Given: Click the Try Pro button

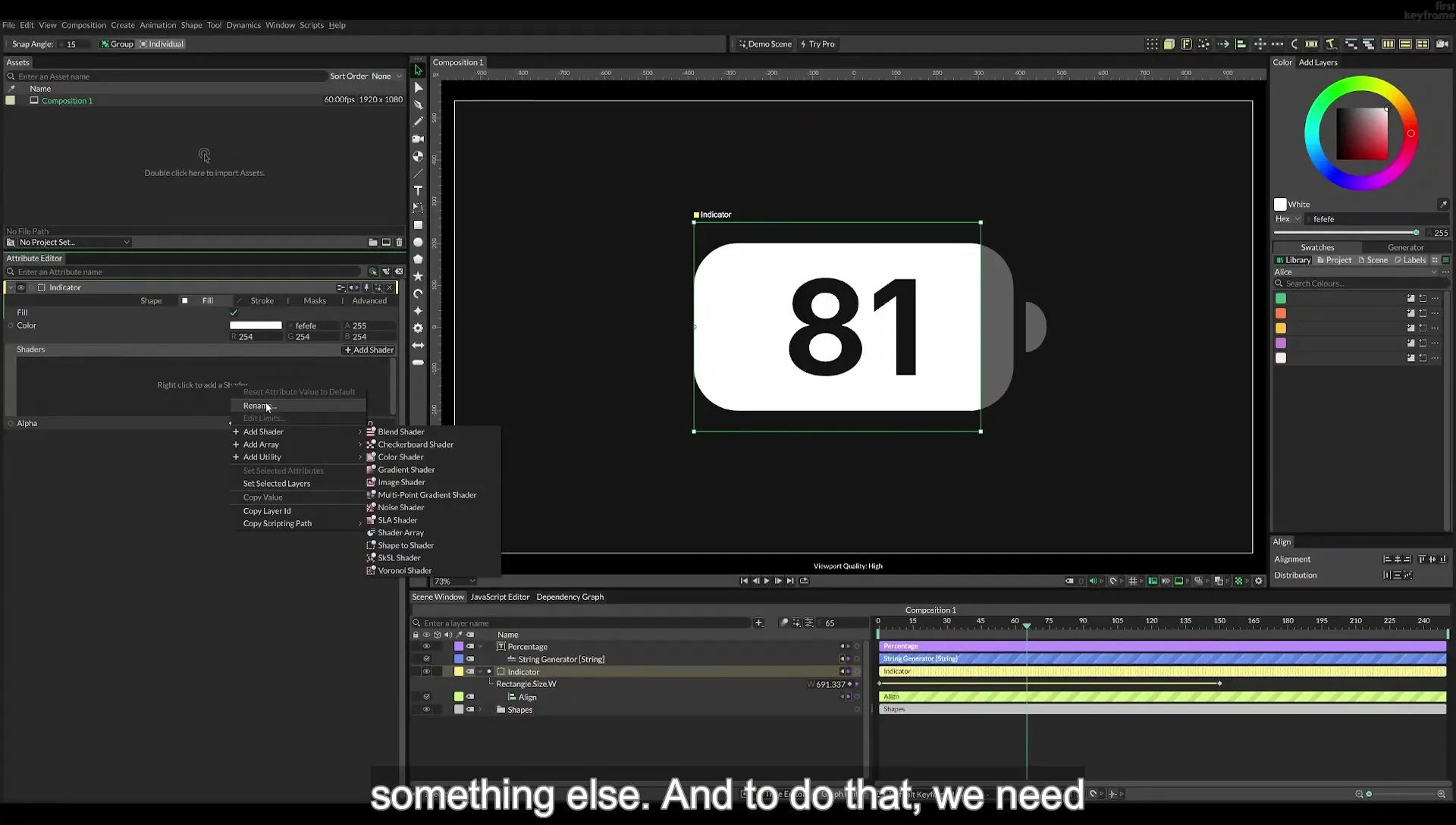Looking at the screenshot, I should pyautogui.click(x=817, y=44).
